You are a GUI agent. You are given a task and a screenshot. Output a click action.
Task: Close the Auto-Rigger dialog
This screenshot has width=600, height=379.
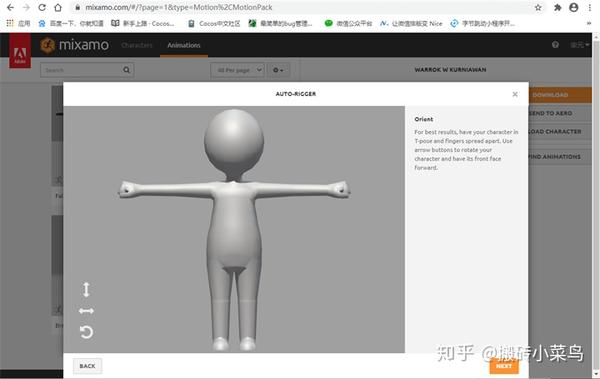(515, 94)
